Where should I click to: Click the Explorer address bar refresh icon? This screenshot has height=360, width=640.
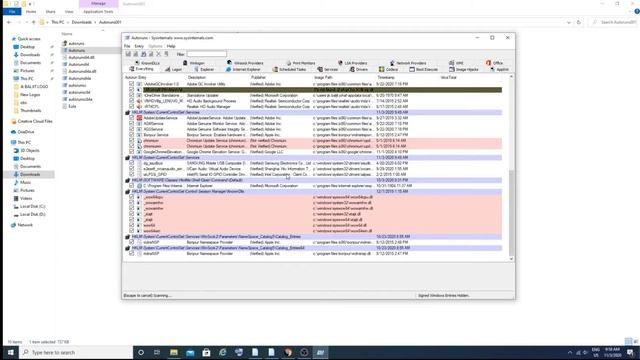578,22
